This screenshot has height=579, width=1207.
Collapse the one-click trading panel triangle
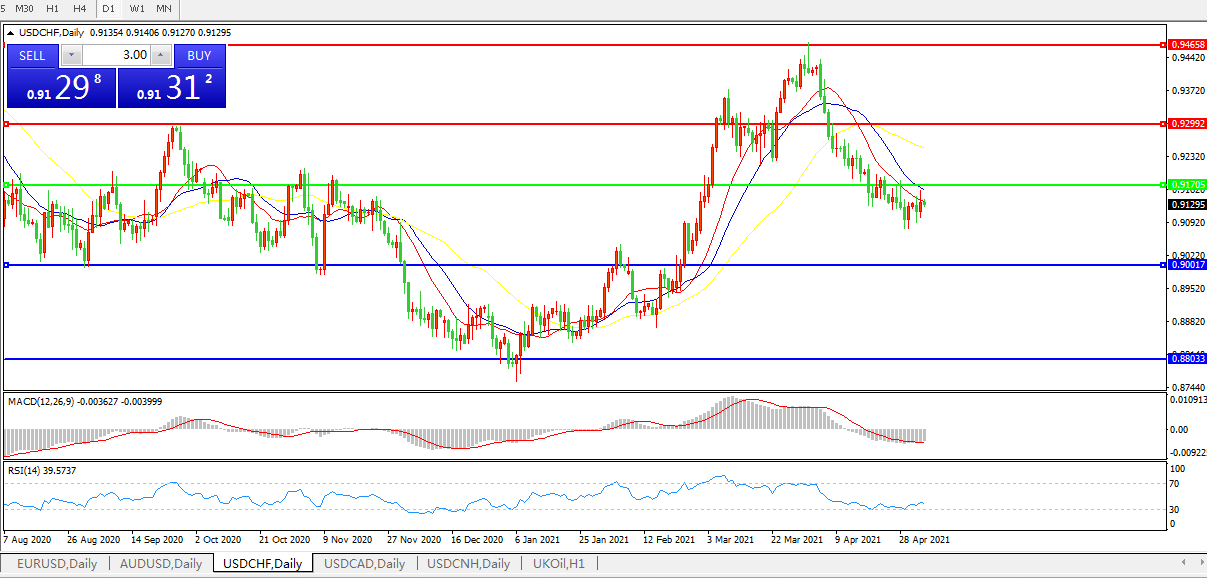[11, 33]
